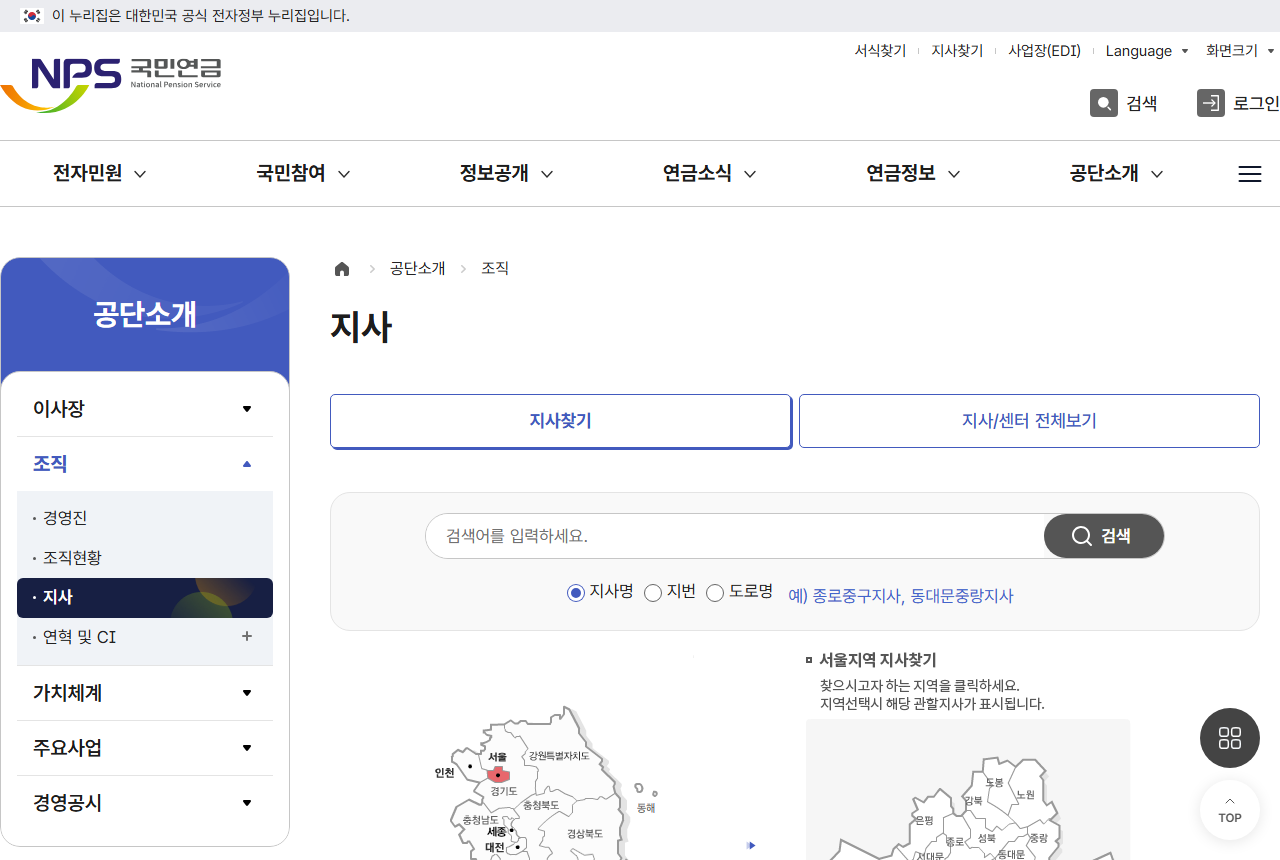Image resolution: width=1280 pixels, height=860 pixels.
Task: Select 성북 district on Seoul map
Action: [987, 838]
